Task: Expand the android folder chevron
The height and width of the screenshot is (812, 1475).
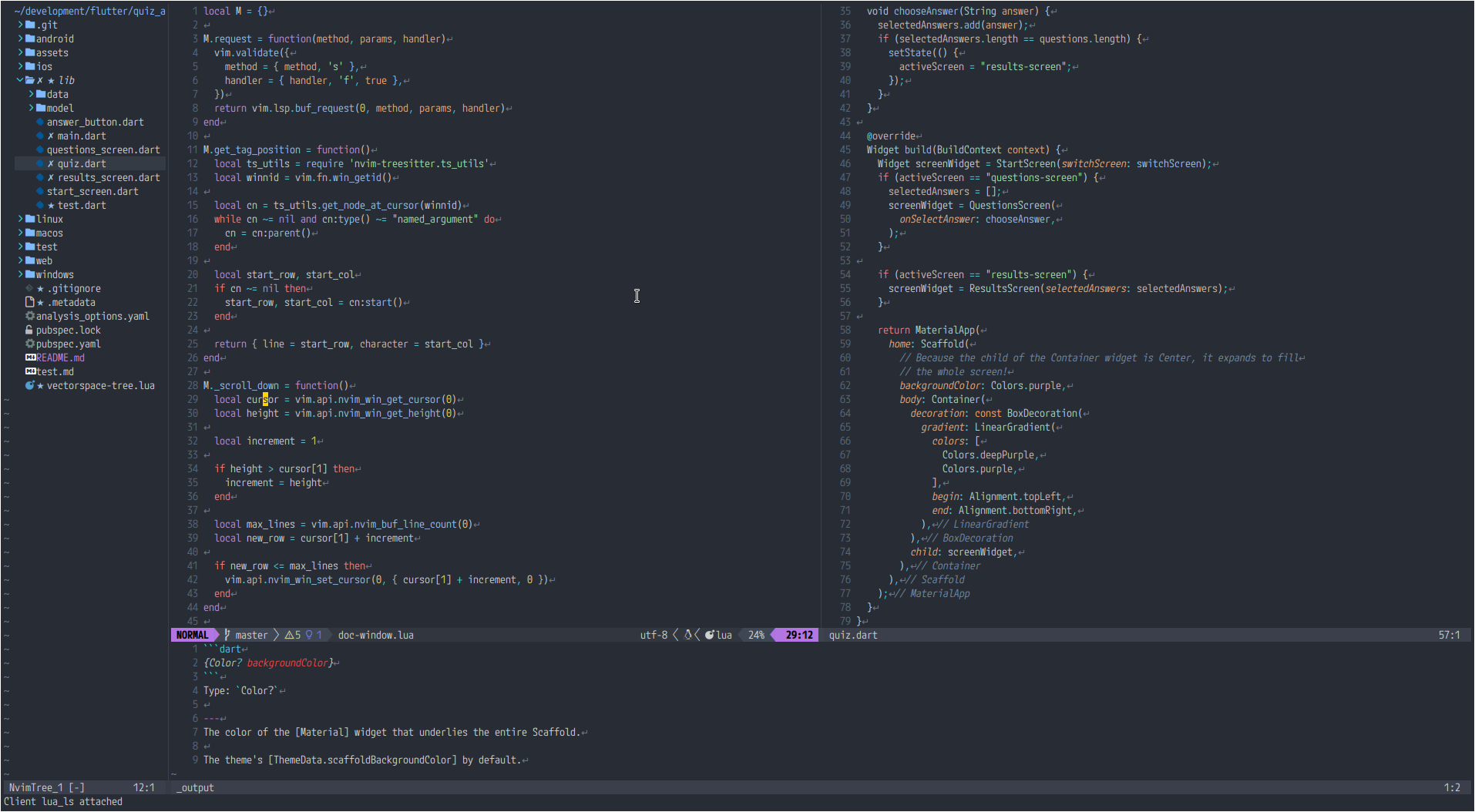Action: [x=20, y=39]
